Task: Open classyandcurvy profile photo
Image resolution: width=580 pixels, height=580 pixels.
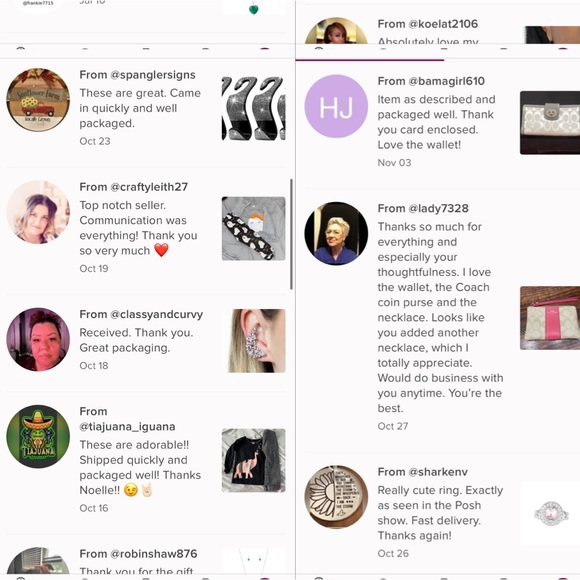Action: [x=38, y=339]
